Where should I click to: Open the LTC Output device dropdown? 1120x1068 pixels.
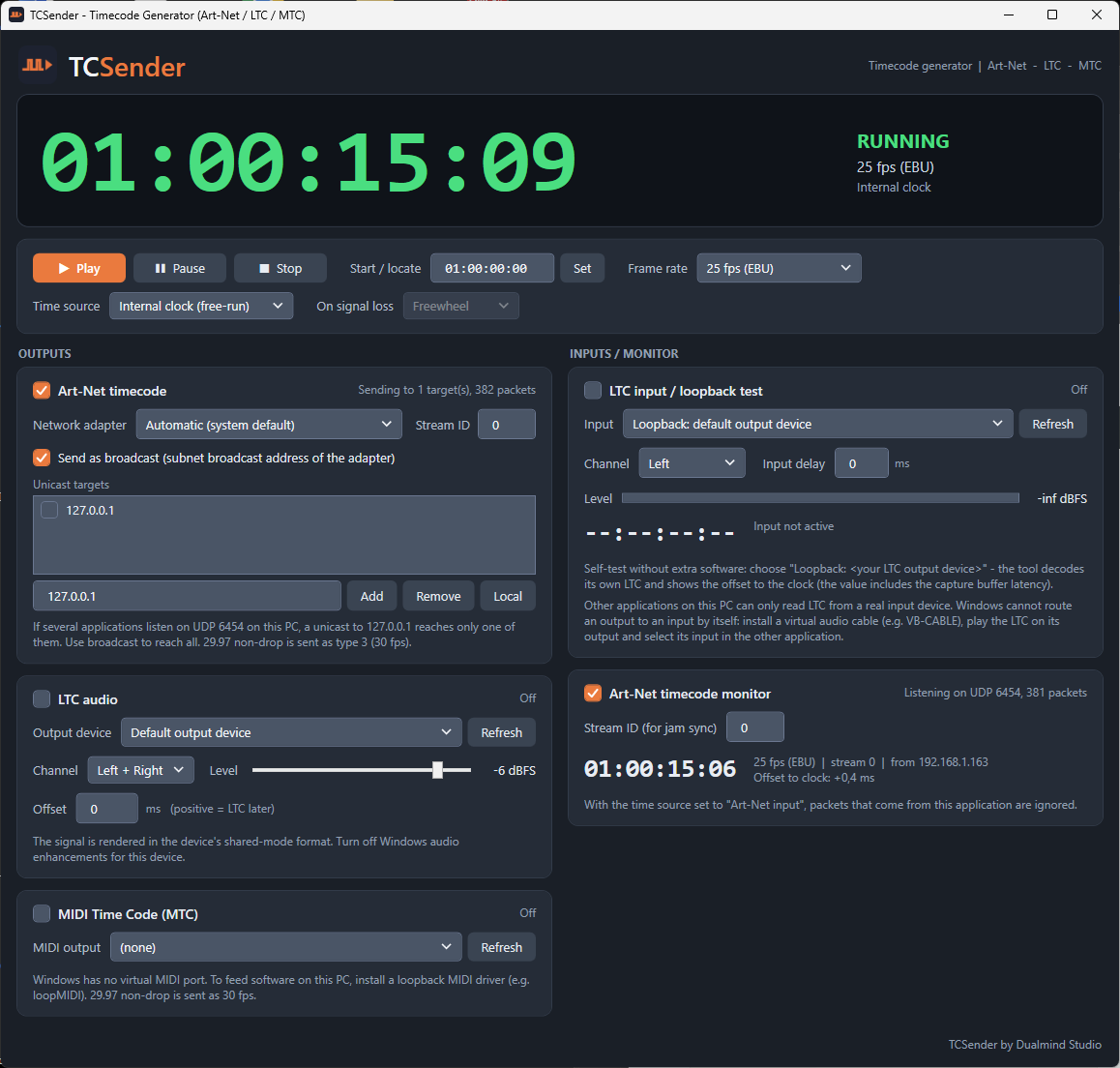click(291, 732)
